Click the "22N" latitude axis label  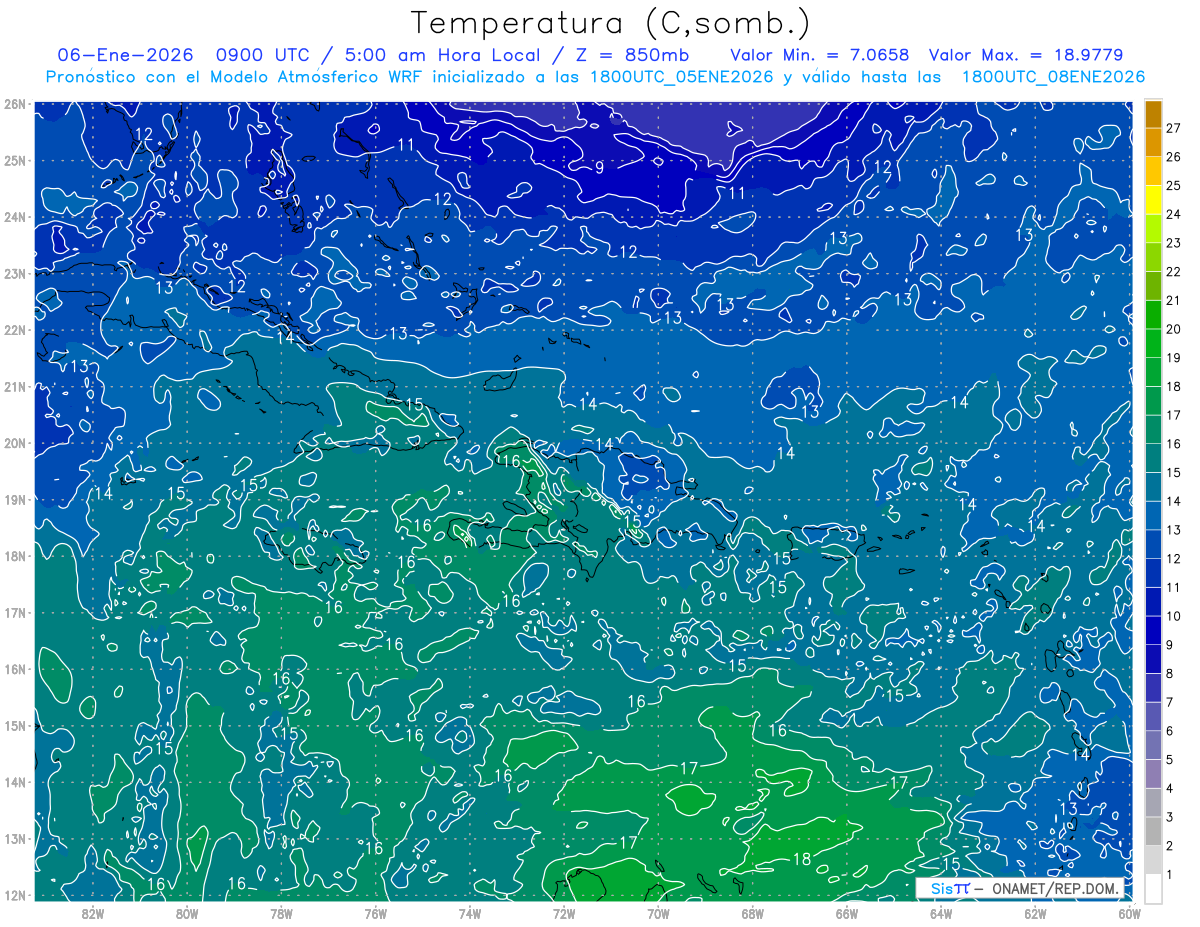[15, 330]
